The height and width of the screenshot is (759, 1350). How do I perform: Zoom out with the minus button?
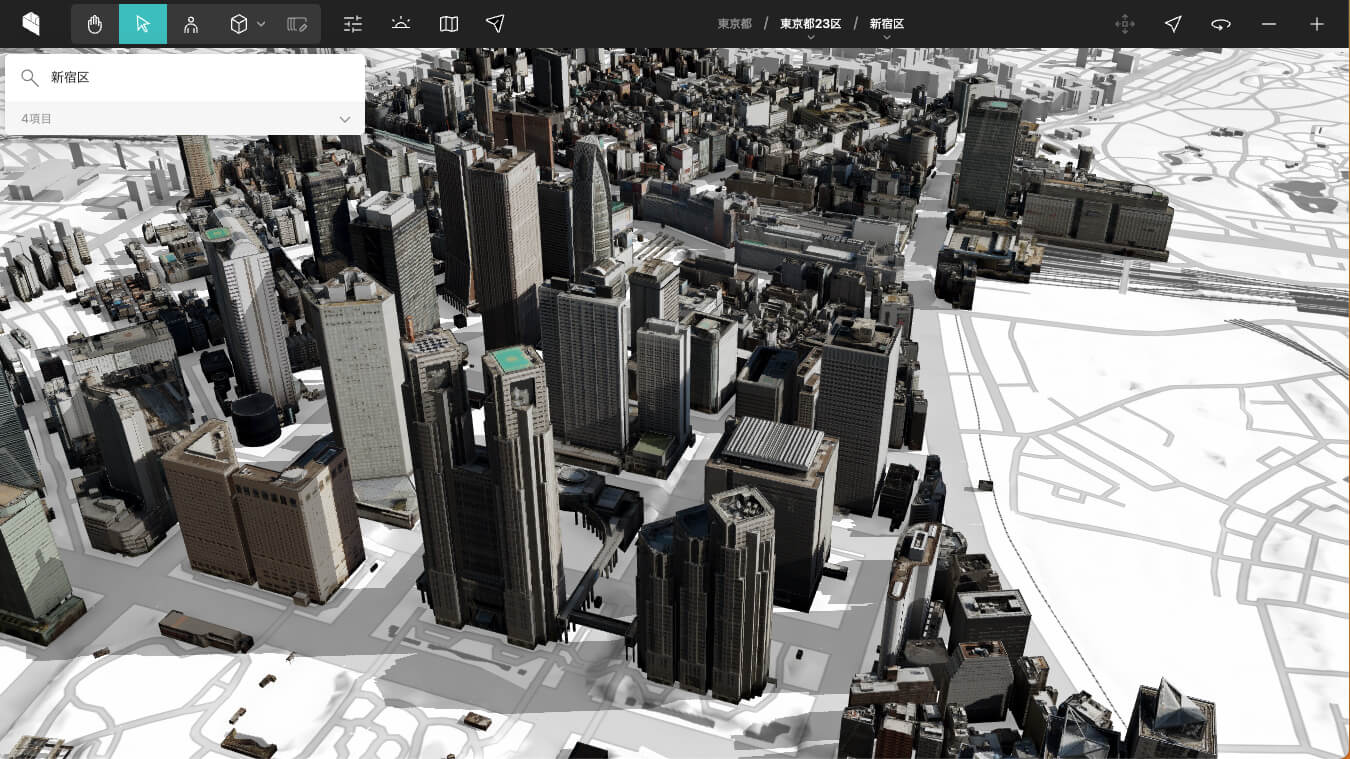pos(1269,24)
